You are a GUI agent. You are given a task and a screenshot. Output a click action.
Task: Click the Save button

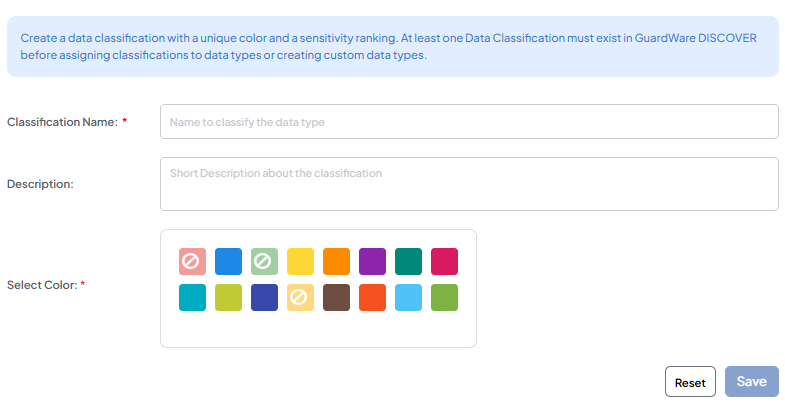(x=751, y=382)
